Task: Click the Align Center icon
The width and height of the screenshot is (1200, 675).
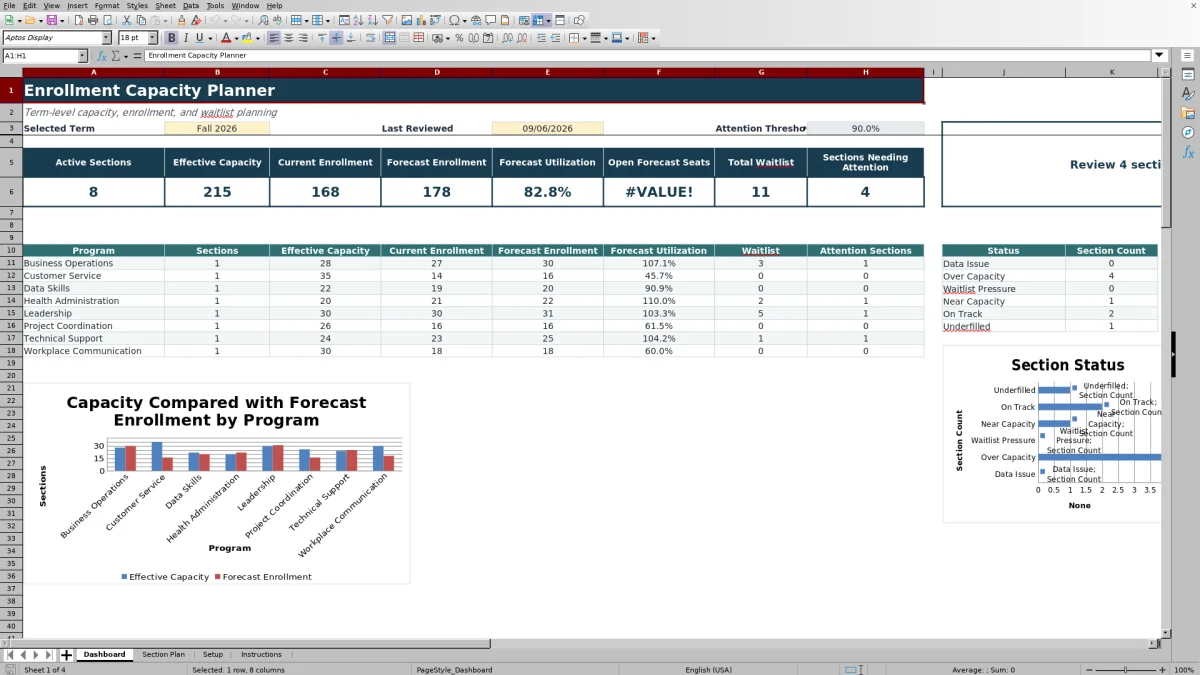Action: tap(289, 38)
